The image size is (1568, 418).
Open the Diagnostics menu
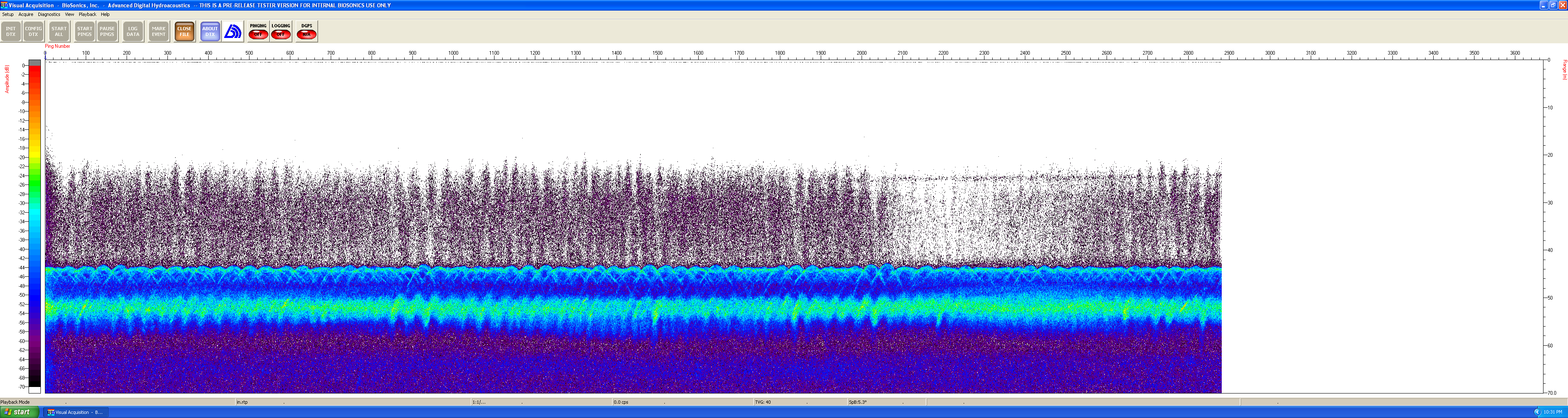[49, 14]
